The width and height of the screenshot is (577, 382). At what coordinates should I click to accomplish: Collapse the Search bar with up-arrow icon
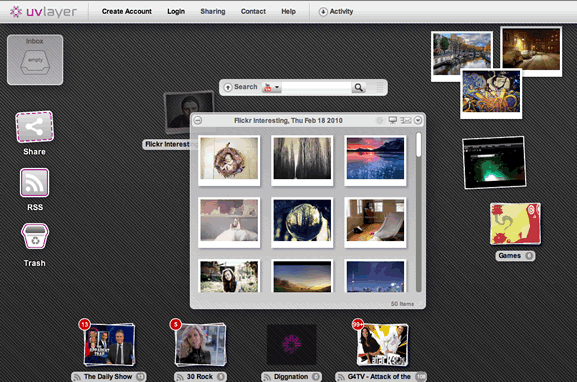[x=228, y=87]
